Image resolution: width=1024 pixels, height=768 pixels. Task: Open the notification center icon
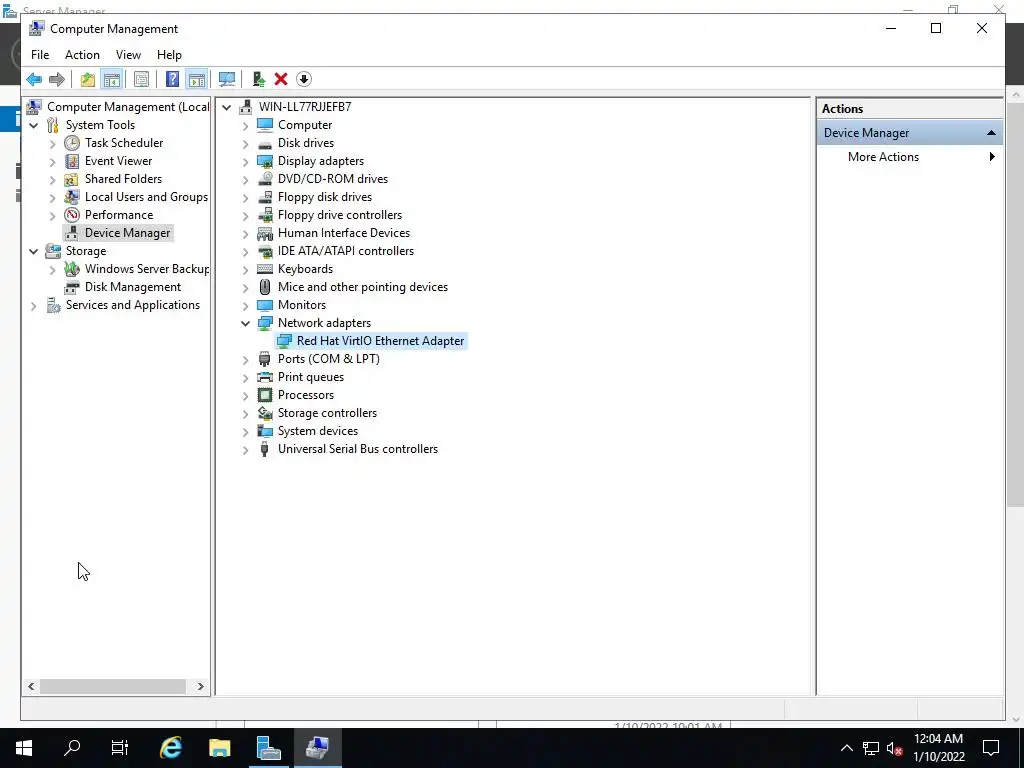991,748
